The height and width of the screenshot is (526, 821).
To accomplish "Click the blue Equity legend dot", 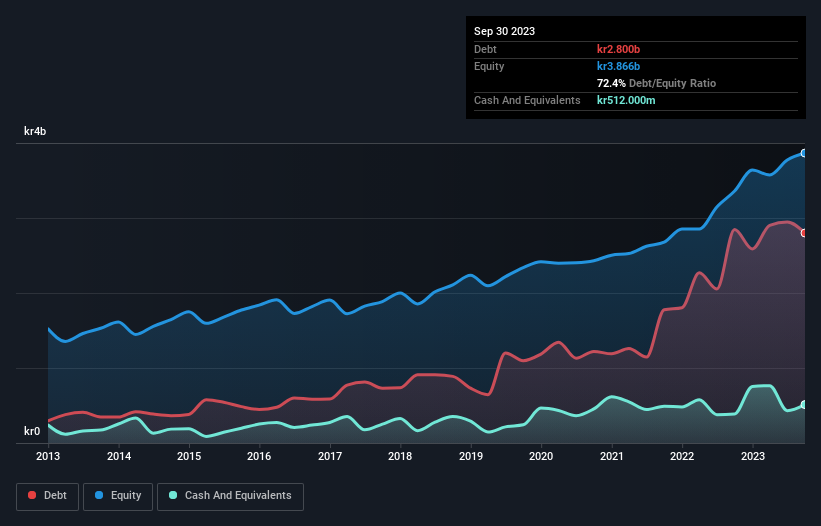I will tap(99, 495).
